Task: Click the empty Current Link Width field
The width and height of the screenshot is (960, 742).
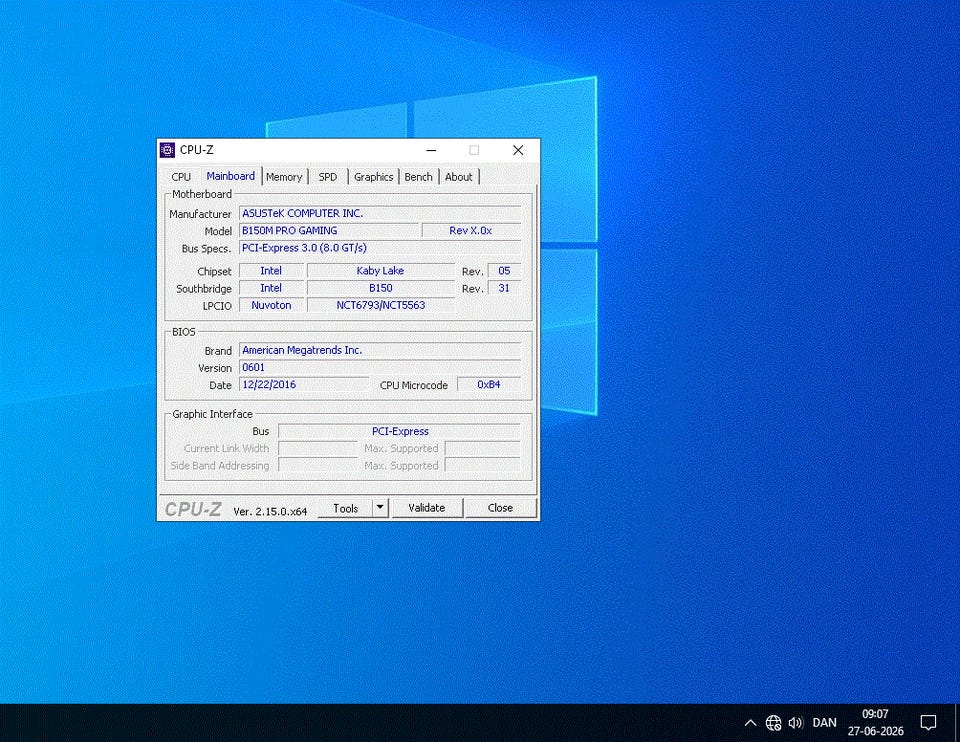Action: (318, 448)
